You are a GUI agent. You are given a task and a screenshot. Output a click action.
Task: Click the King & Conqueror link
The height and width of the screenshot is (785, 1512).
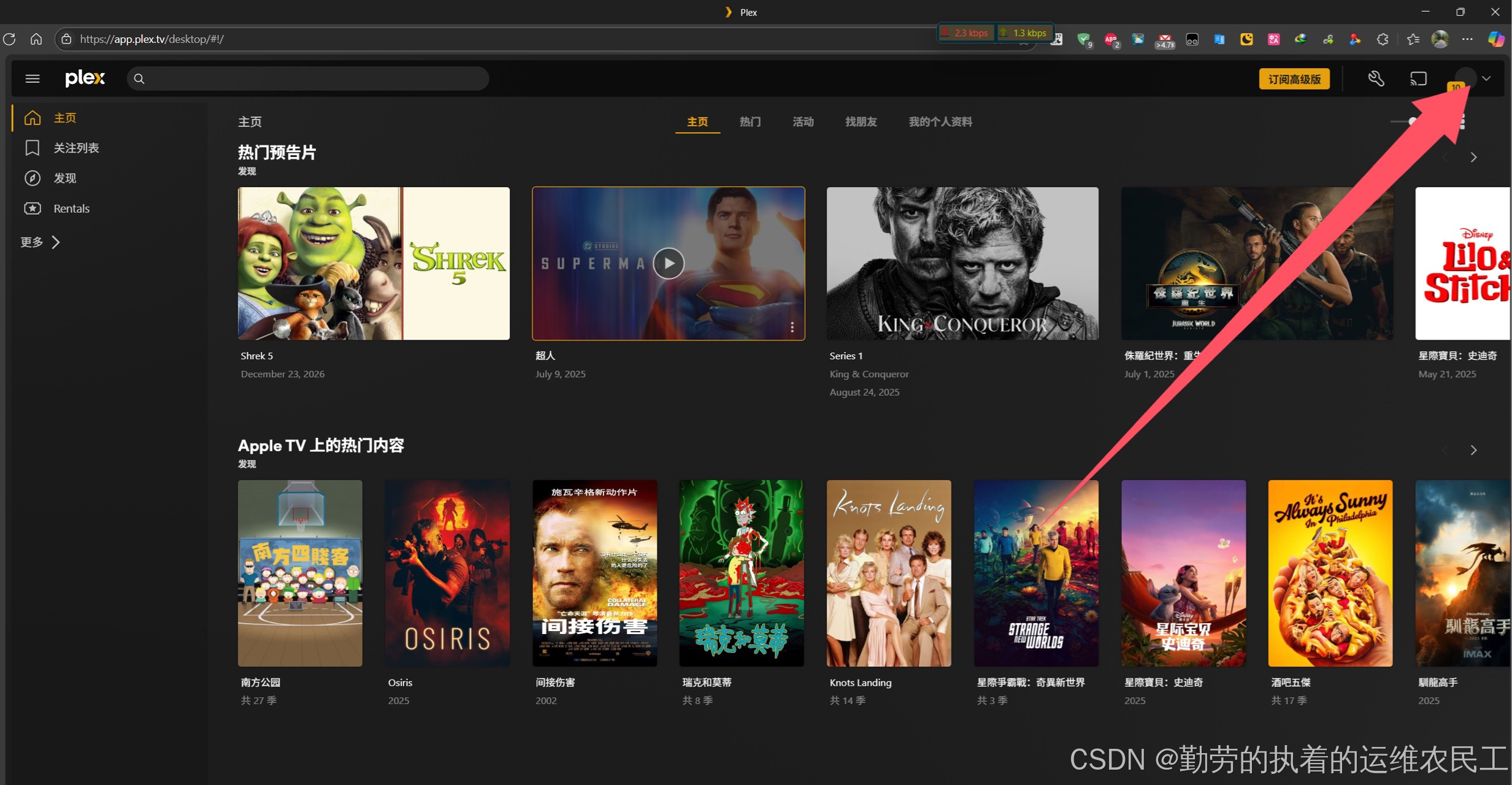pyautogui.click(x=869, y=374)
